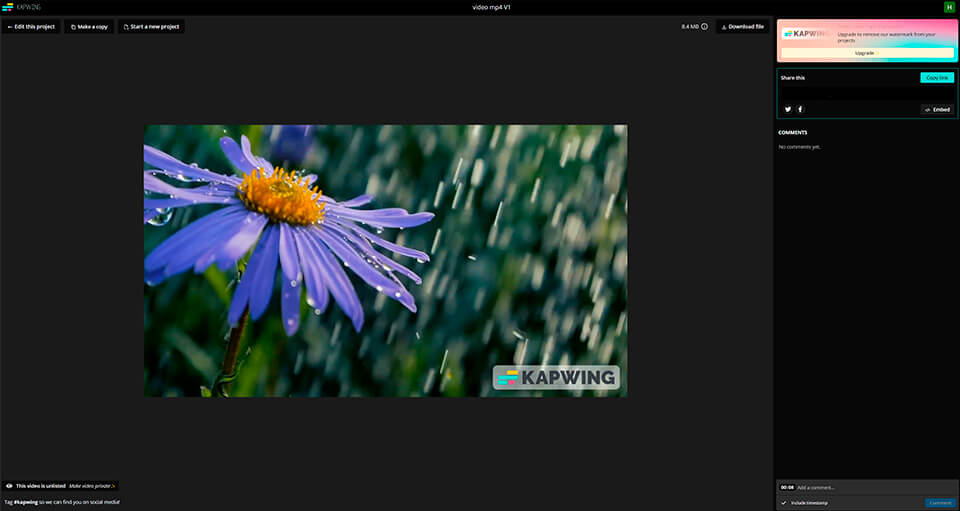
Task: Make a copy of this project
Action: click(89, 27)
